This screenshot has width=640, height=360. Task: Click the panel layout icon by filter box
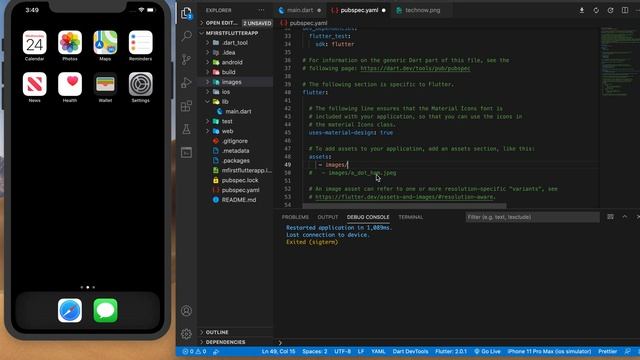tap(610, 217)
